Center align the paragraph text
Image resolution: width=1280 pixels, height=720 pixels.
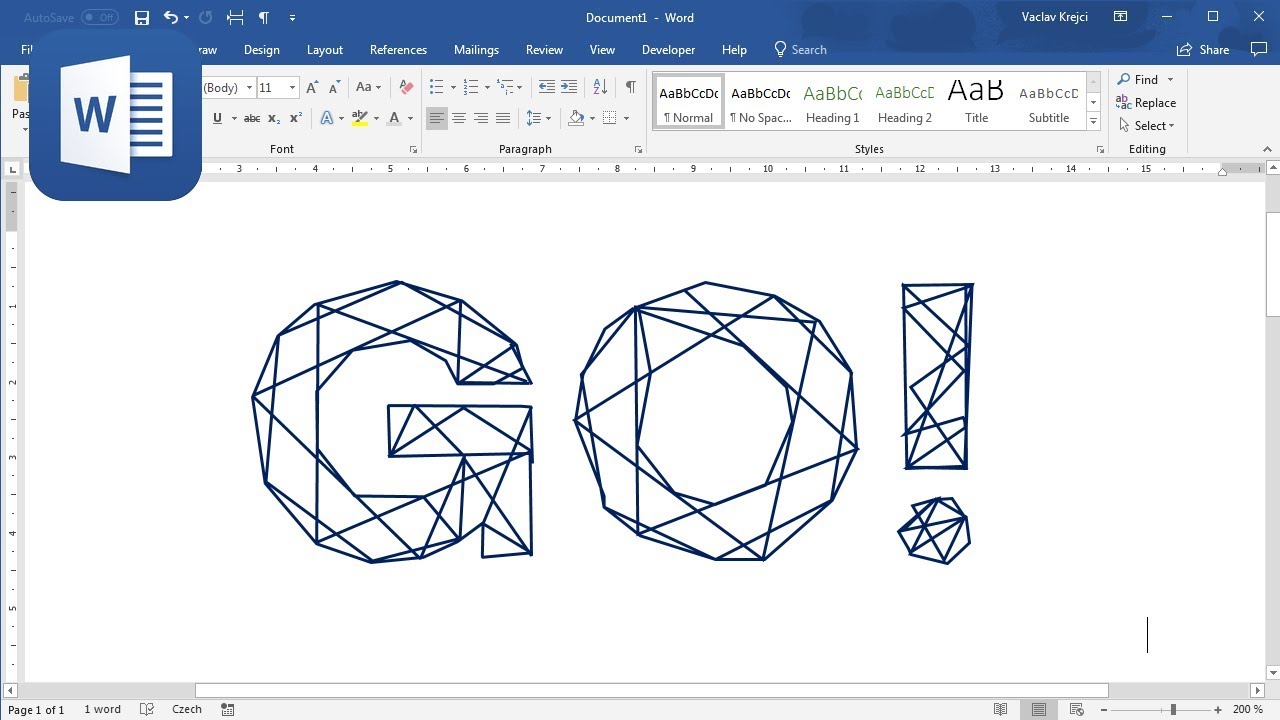tap(459, 118)
